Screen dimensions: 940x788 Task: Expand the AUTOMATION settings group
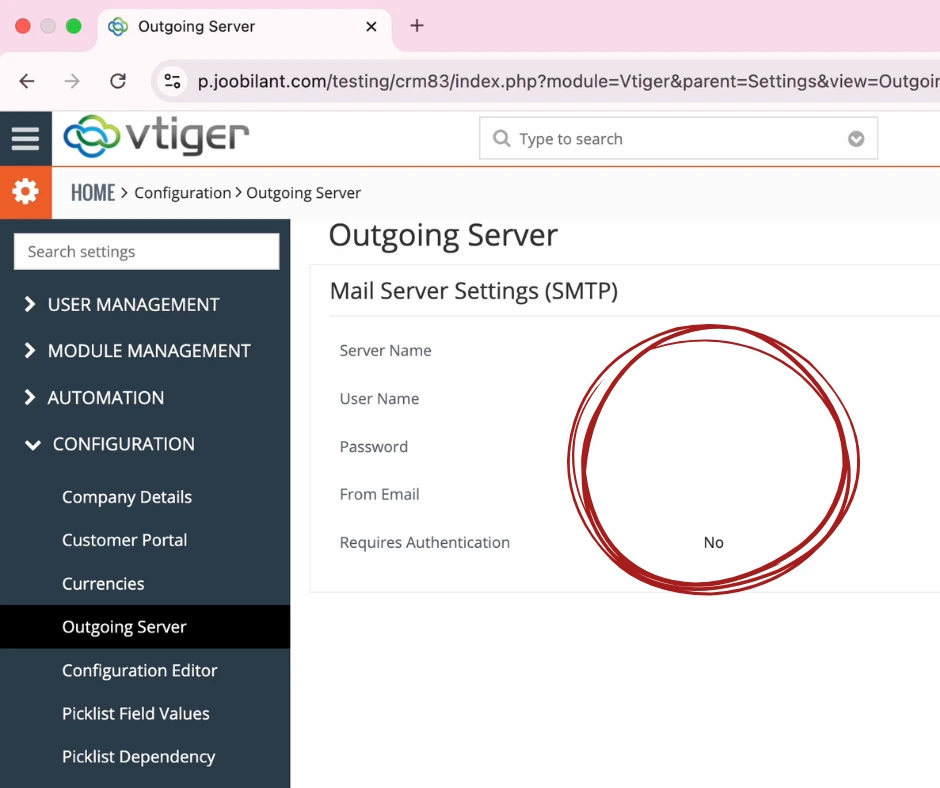104,397
